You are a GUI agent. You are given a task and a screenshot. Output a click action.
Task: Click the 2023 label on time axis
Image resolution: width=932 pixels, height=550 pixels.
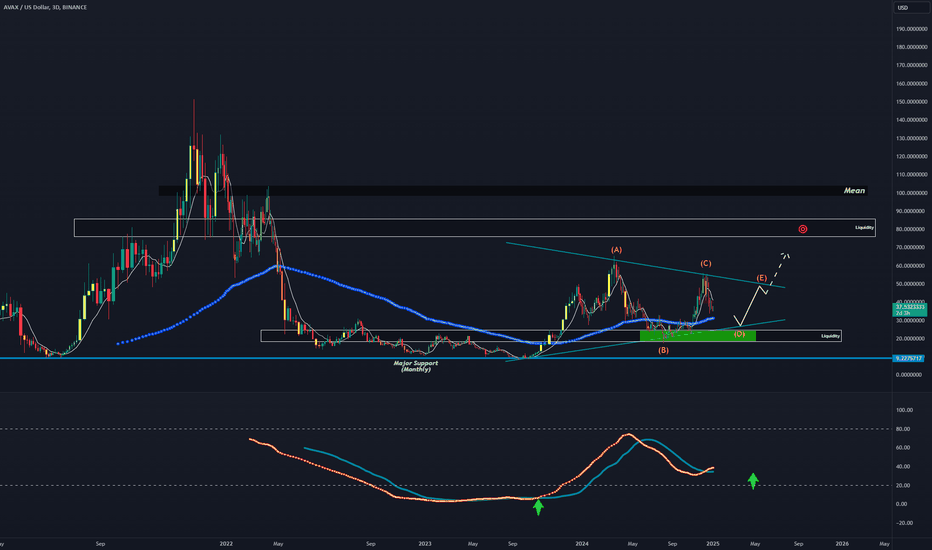point(424,543)
